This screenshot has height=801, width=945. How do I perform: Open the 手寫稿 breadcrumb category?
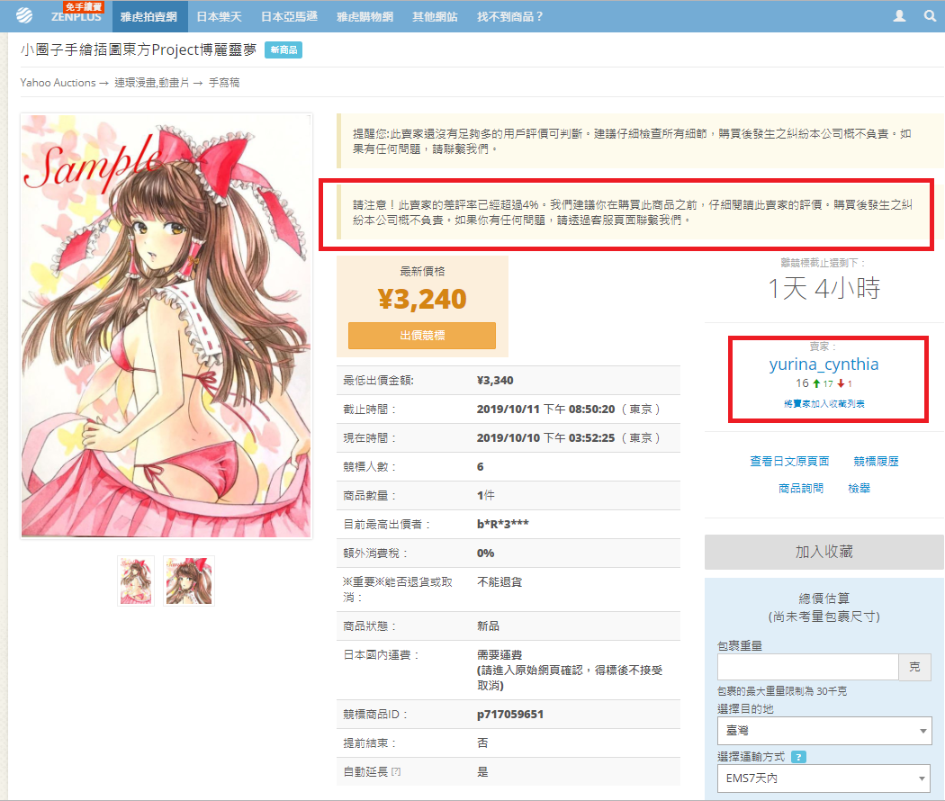click(224, 83)
